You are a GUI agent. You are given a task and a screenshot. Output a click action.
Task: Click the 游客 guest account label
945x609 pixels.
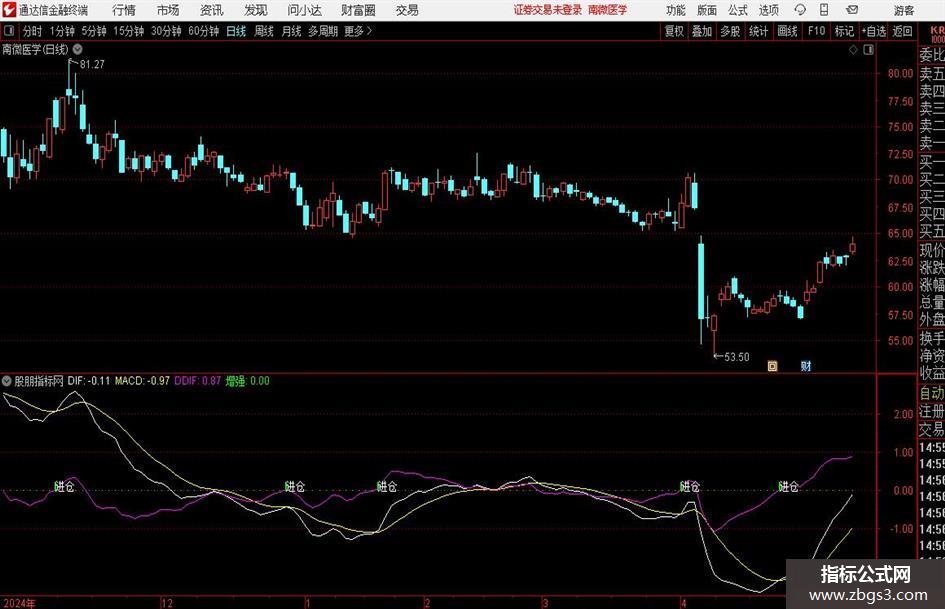903,10
